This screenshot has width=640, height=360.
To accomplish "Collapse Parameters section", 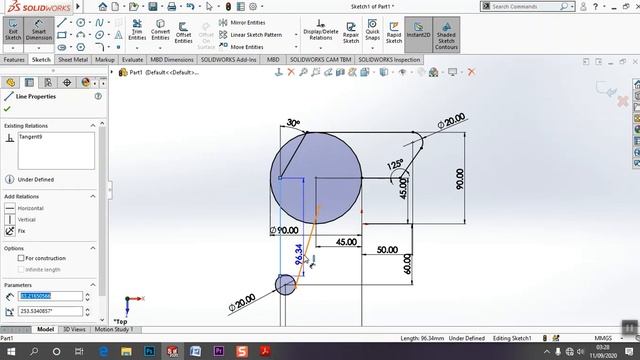I will (x=93, y=285).
